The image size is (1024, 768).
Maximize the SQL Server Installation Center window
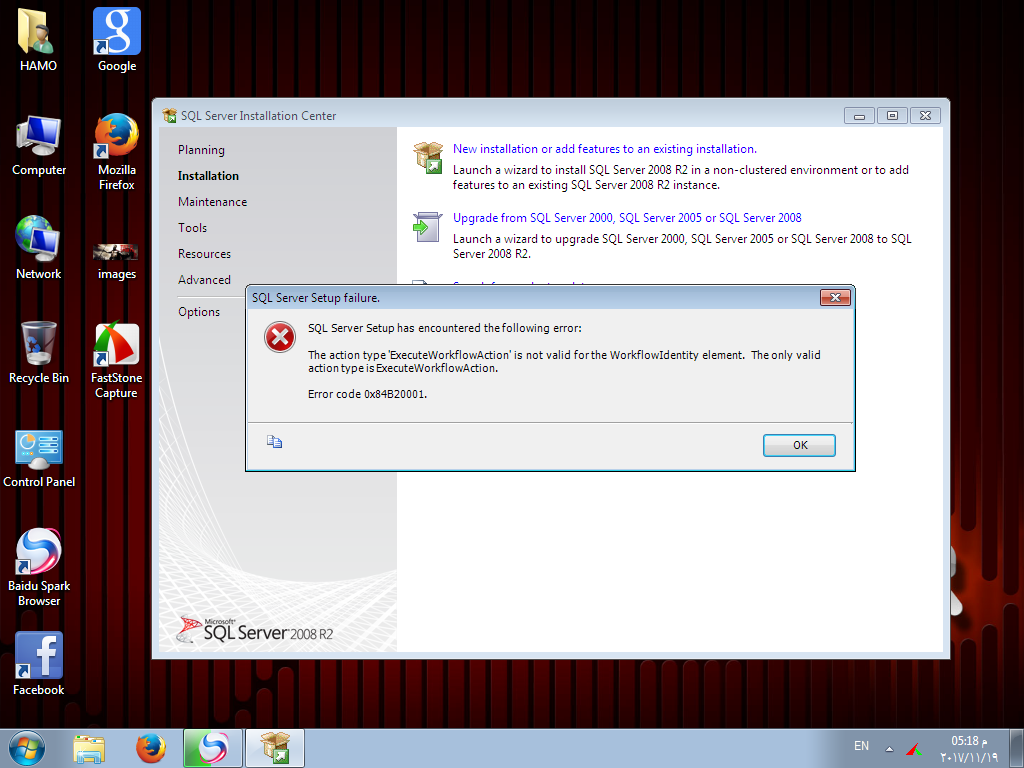[892, 116]
